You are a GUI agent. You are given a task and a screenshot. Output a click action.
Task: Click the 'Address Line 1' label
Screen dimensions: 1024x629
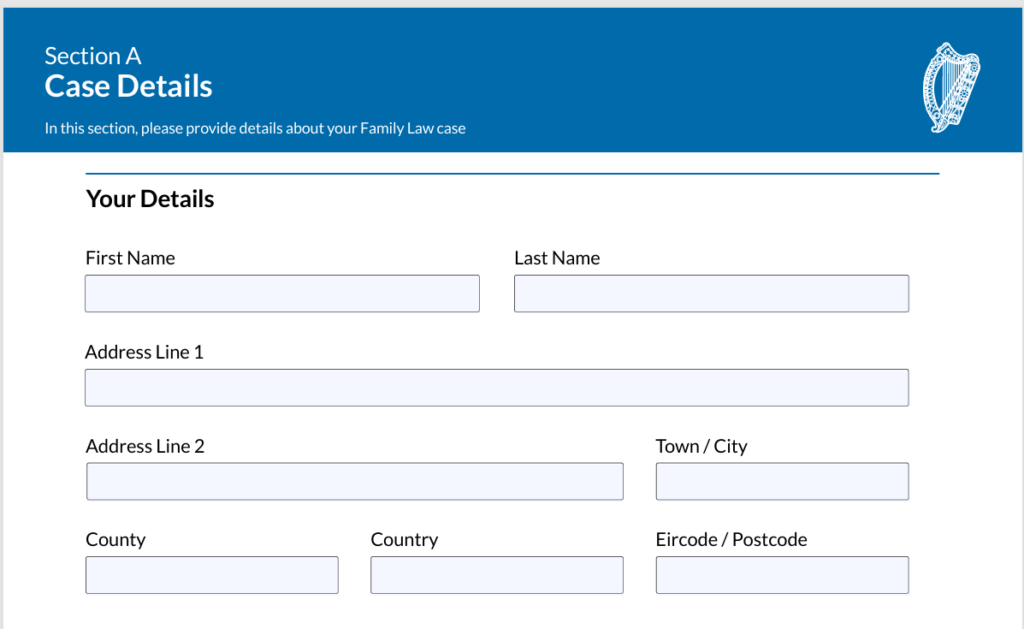click(144, 352)
